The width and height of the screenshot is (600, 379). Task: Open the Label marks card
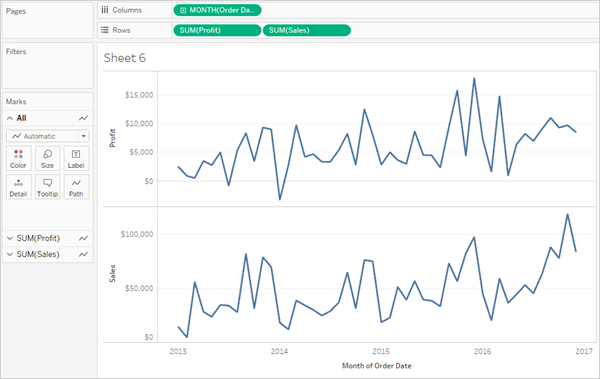point(76,158)
